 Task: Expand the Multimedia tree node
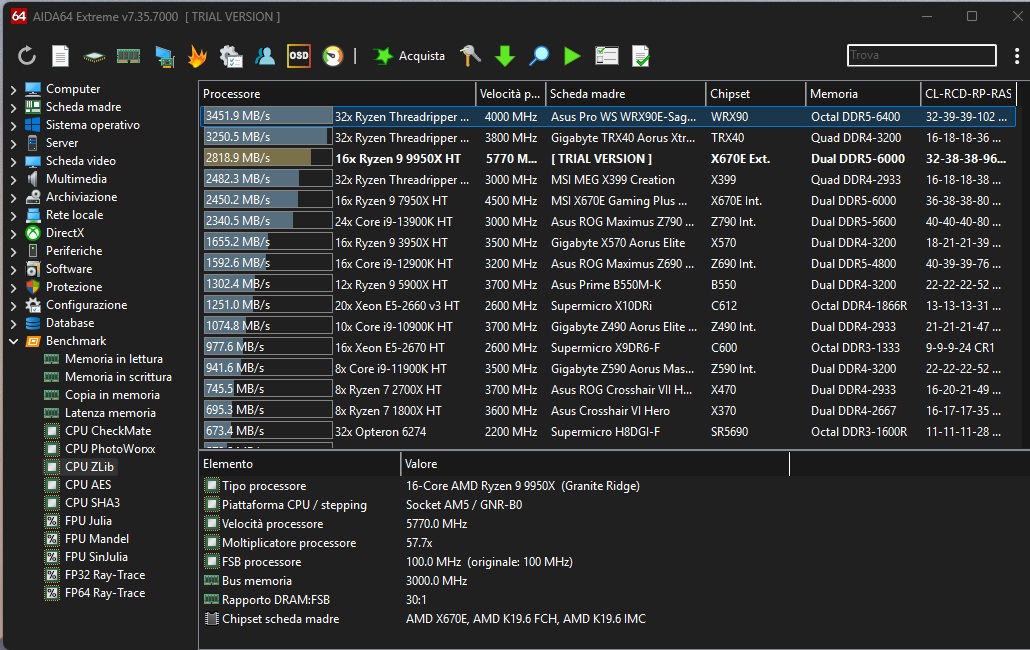[x=13, y=179]
